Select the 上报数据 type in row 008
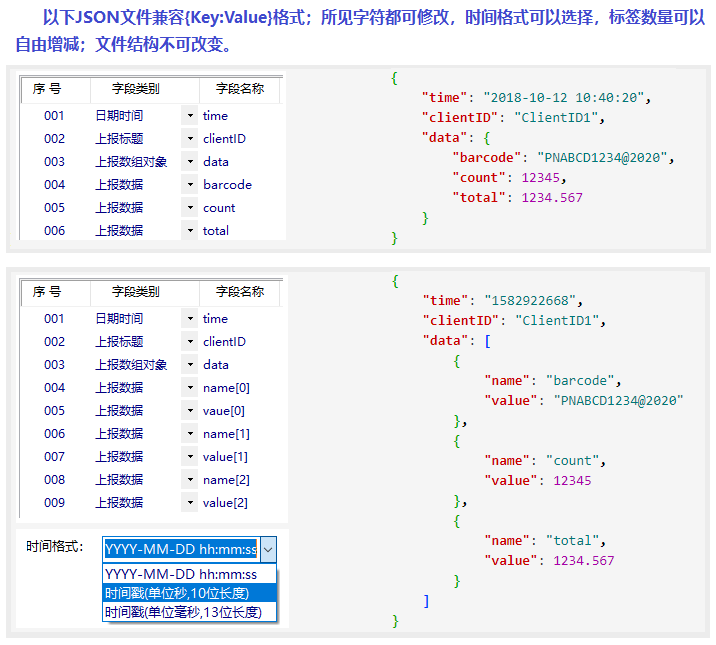Viewport: 716px width, 645px height. (x=119, y=480)
